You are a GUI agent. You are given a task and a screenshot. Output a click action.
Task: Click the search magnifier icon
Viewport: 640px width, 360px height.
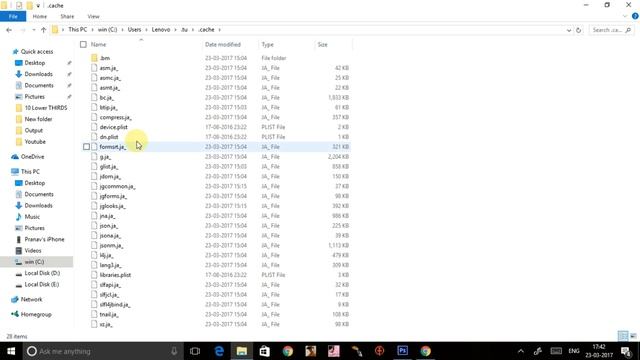point(628,30)
